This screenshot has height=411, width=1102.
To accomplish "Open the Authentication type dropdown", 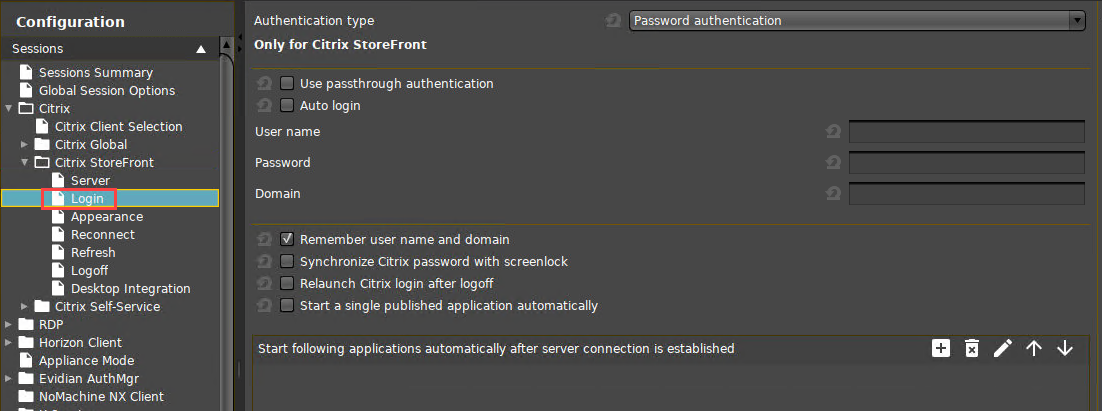I will coord(857,20).
